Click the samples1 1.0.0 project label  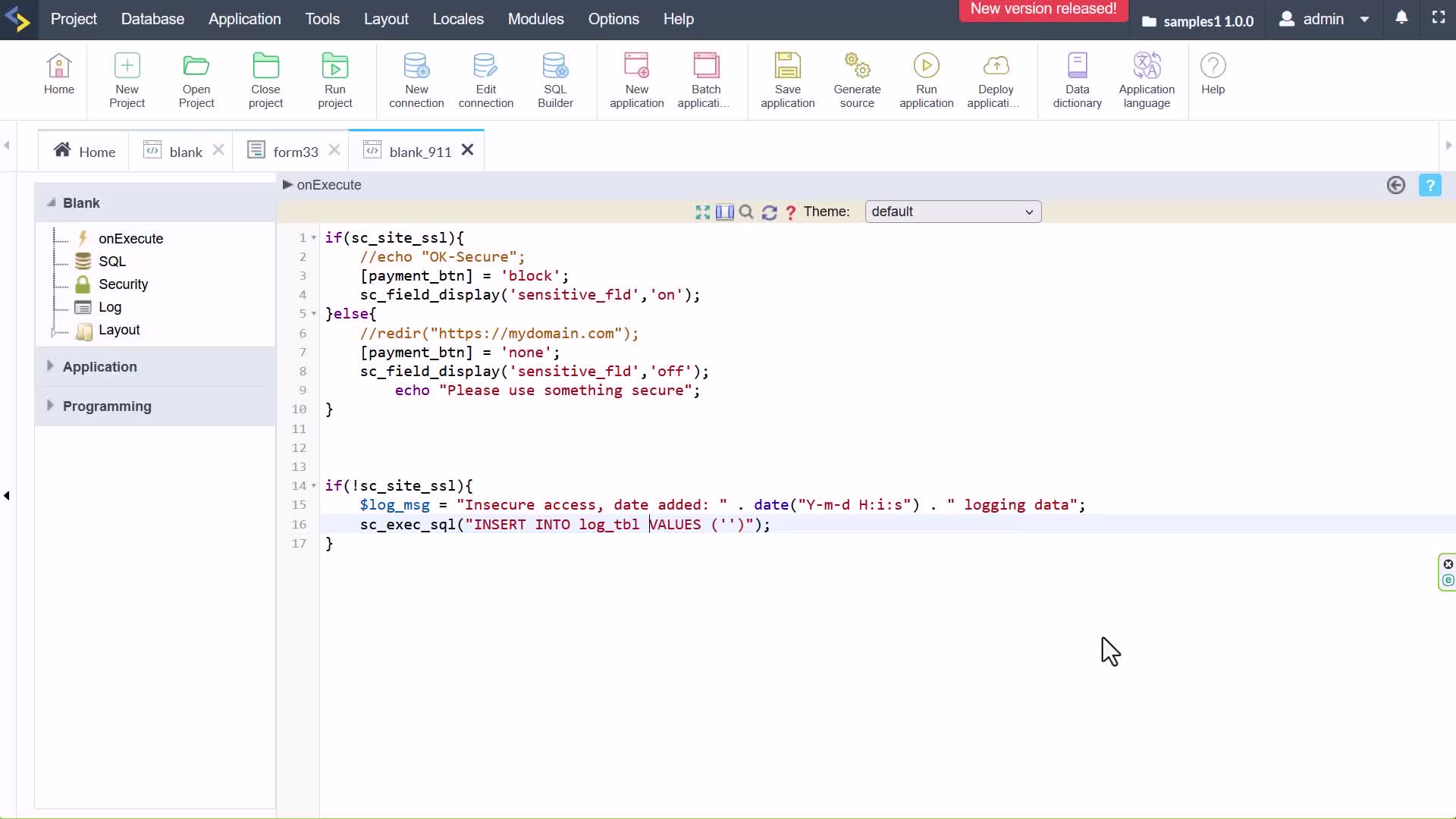(x=1198, y=21)
